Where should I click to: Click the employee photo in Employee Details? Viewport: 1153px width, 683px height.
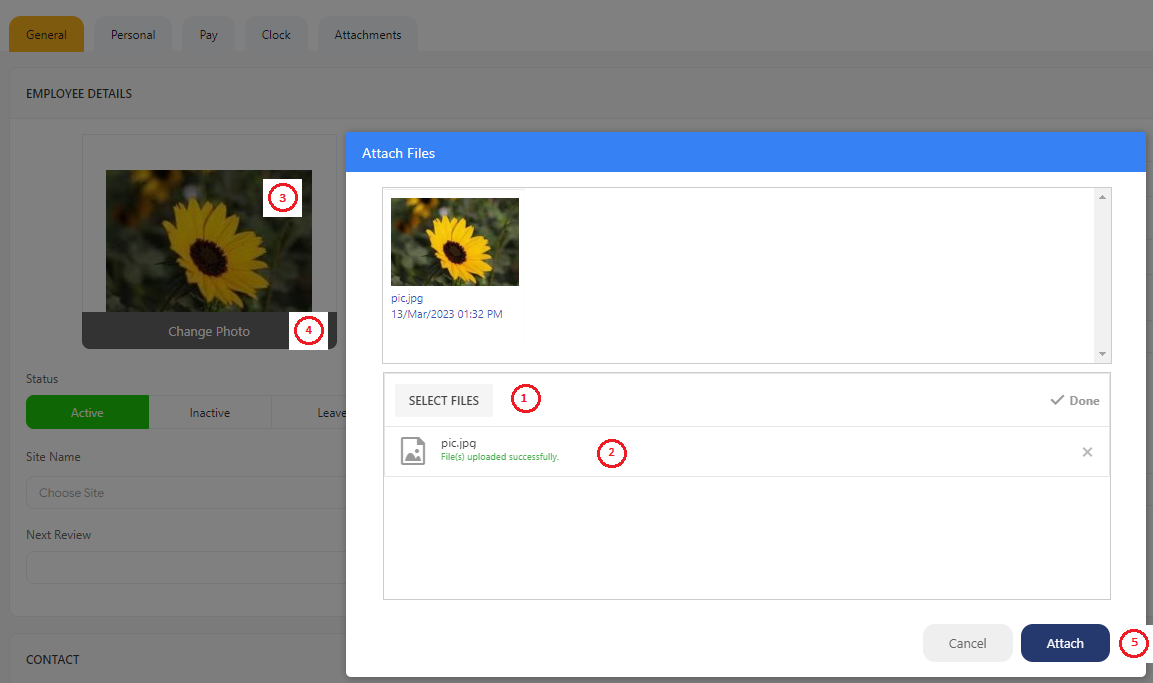[208, 240]
